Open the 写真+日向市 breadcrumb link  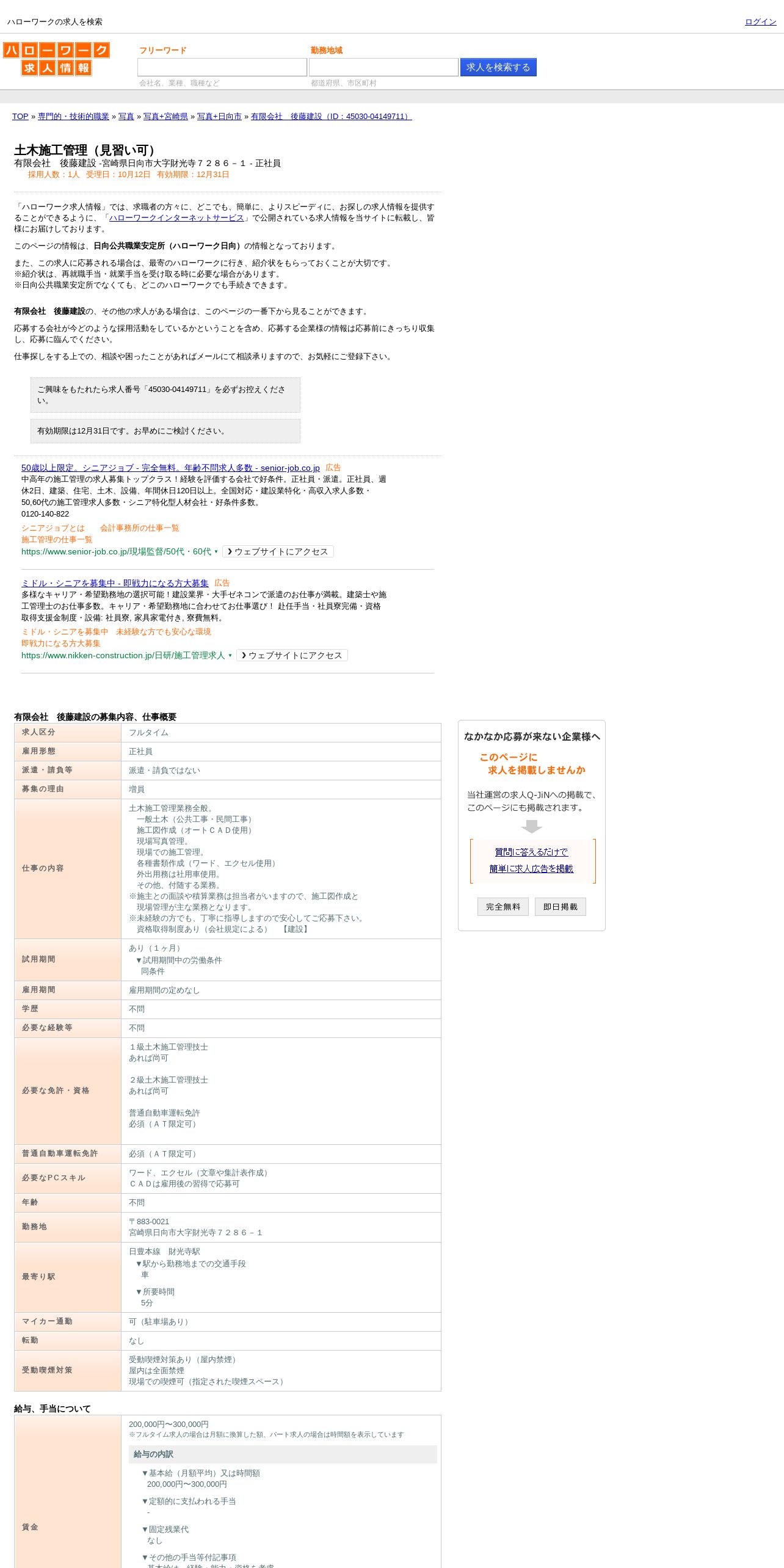219,117
